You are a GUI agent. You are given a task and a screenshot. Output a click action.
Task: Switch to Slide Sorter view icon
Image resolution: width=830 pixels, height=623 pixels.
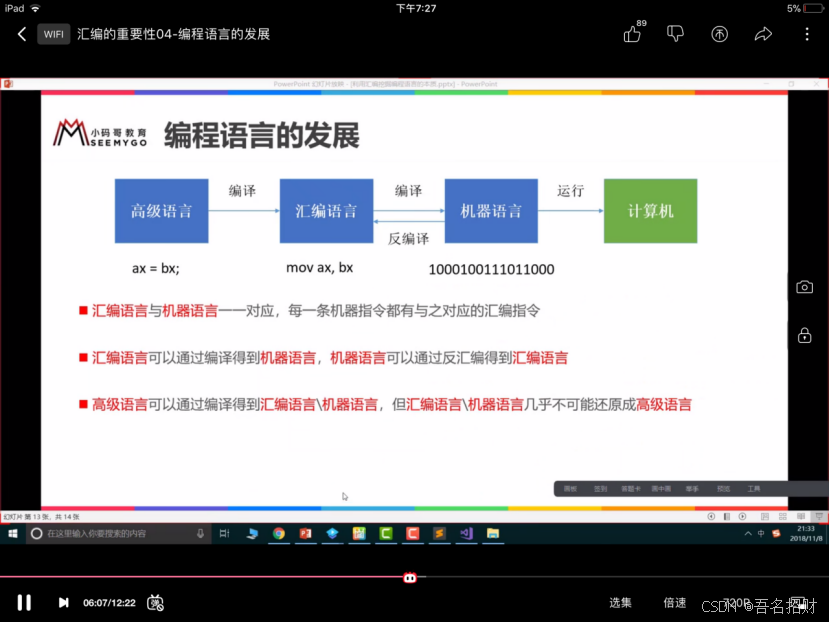pyautogui.click(x=783, y=517)
